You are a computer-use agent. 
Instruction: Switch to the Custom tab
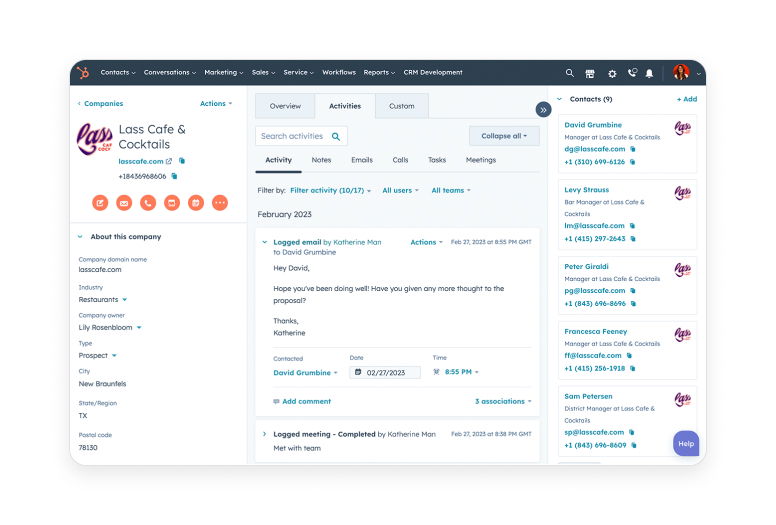click(x=402, y=106)
